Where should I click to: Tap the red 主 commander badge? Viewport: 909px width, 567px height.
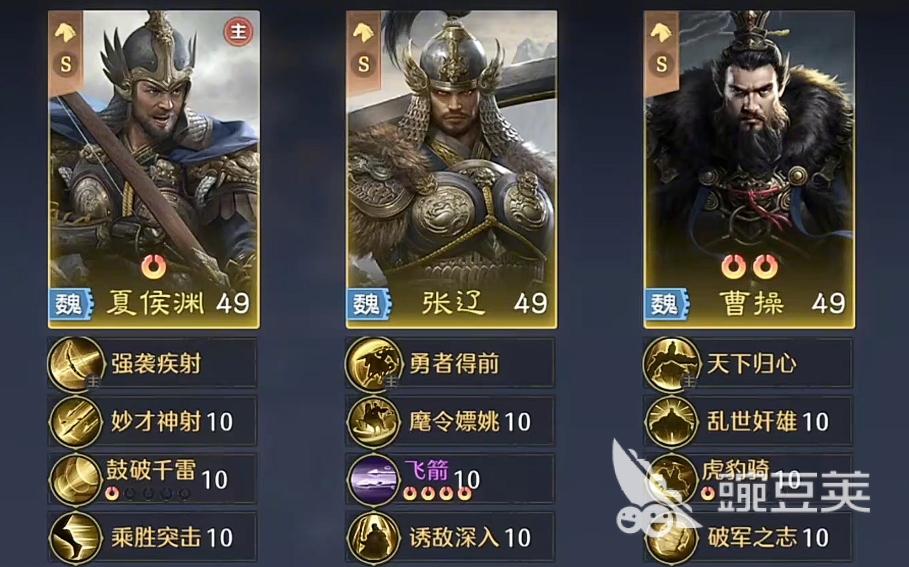coord(238,32)
